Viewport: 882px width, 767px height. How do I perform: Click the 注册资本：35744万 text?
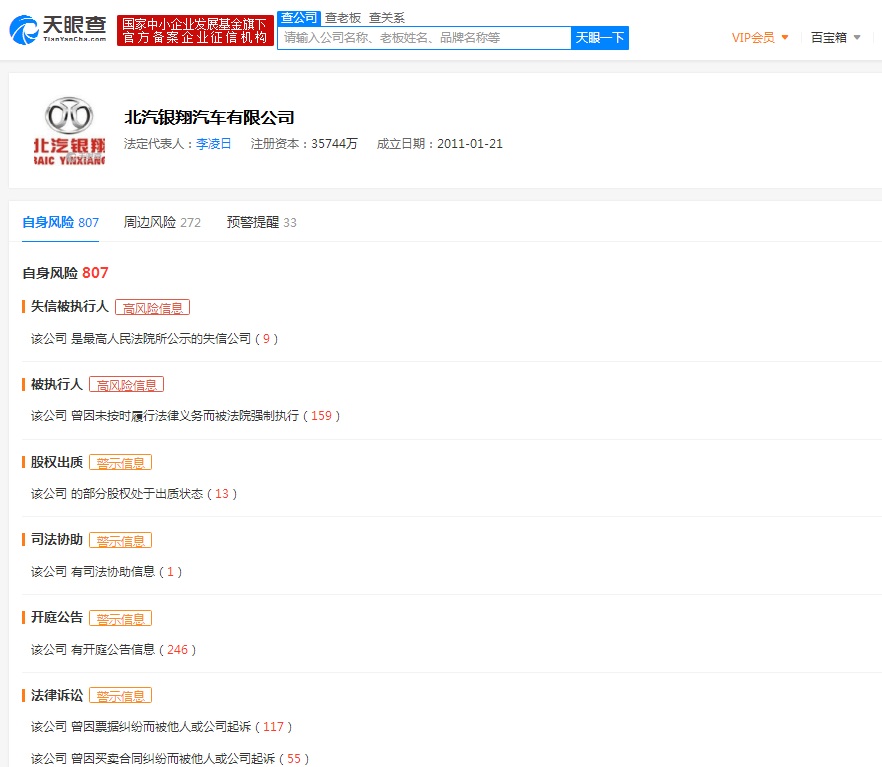(x=304, y=144)
